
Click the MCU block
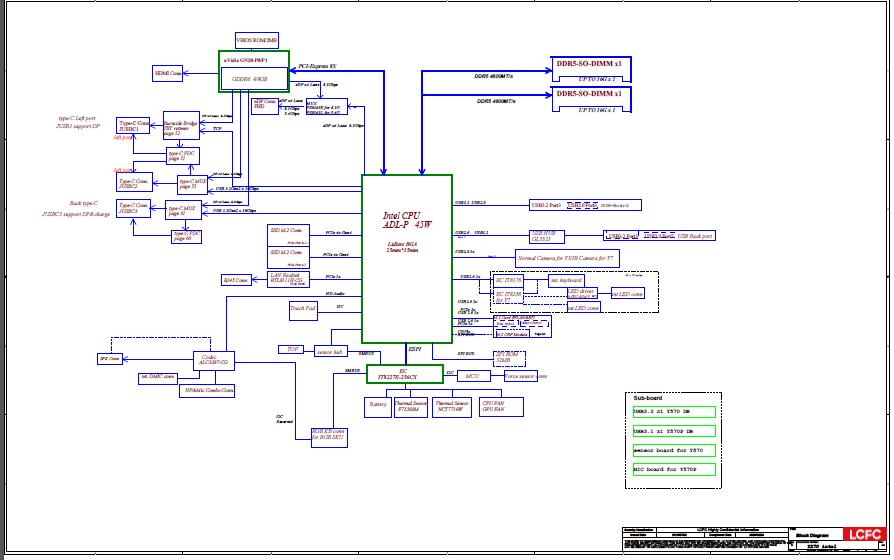(473, 376)
